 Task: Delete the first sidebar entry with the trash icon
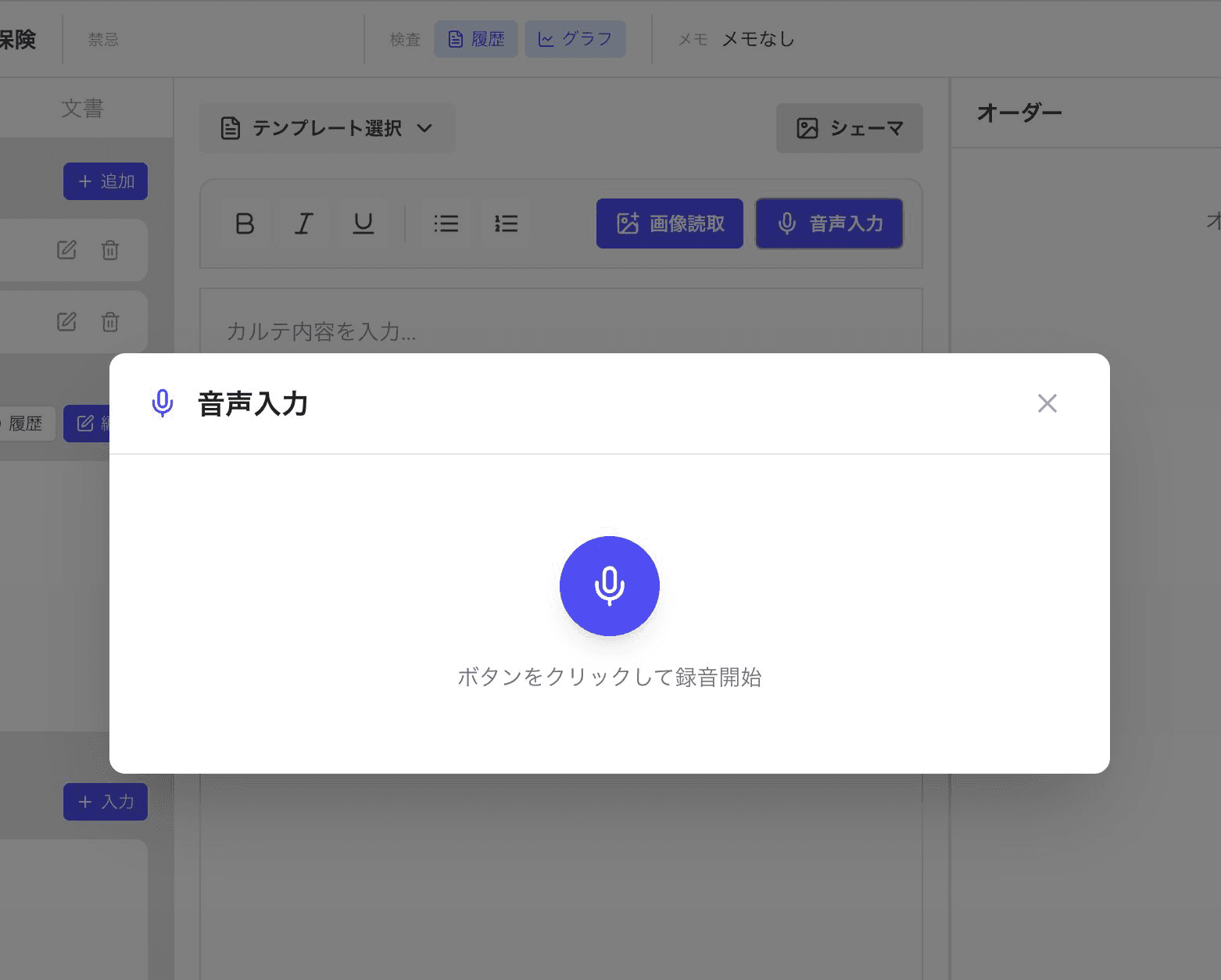click(110, 250)
